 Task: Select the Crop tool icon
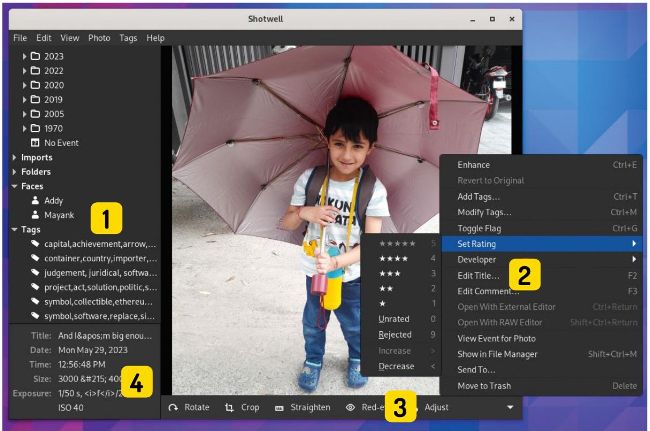point(230,408)
